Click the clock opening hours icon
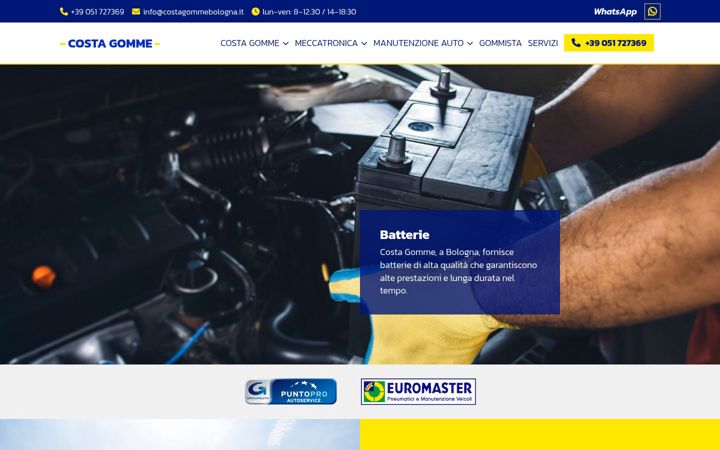The height and width of the screenshot is (450, 720). [x=255, y=11]
